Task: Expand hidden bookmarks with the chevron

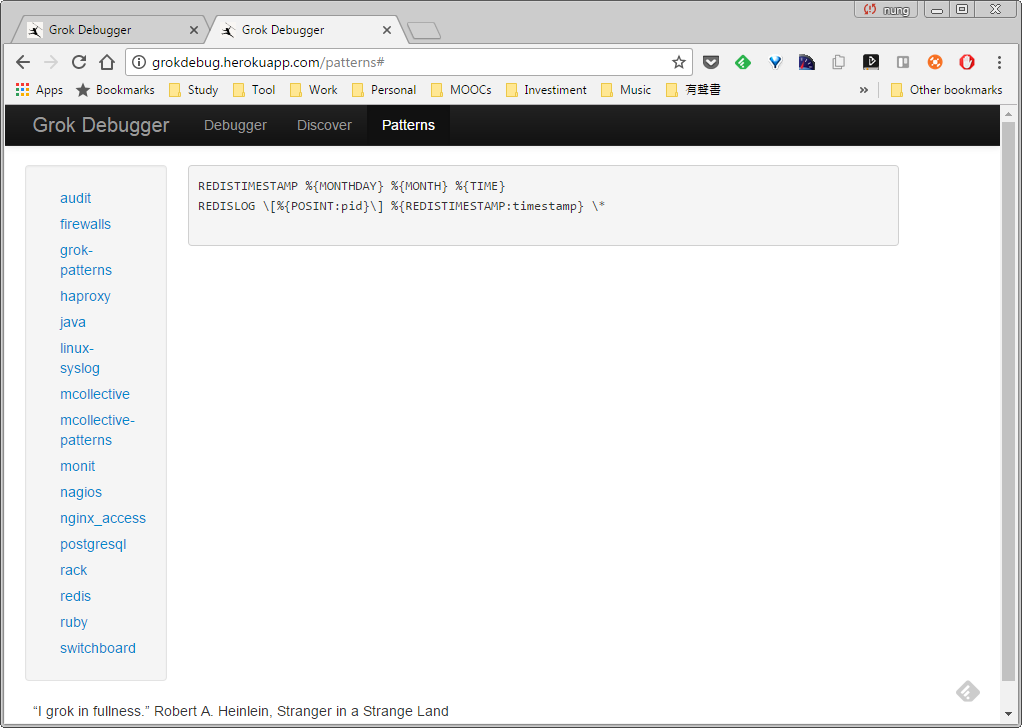Action: pyautogui.click(x=864, y=90)
